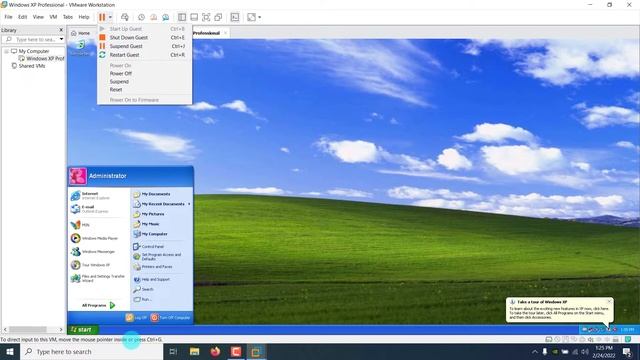640x360 pixels.
Task: Select Shared VMs in Library tree
Action: [x=28, y=66]
